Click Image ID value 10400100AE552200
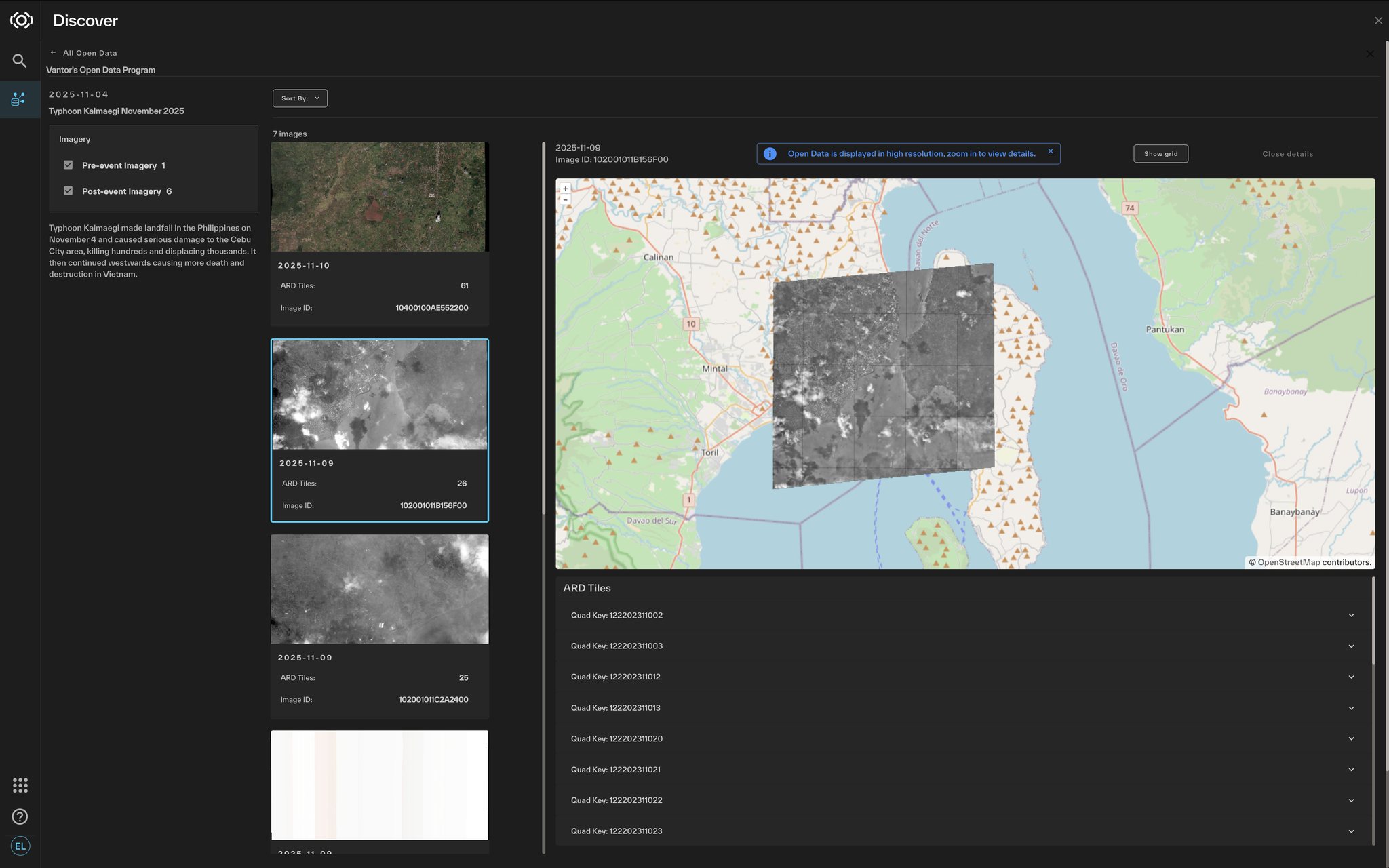 coord(431,308)
